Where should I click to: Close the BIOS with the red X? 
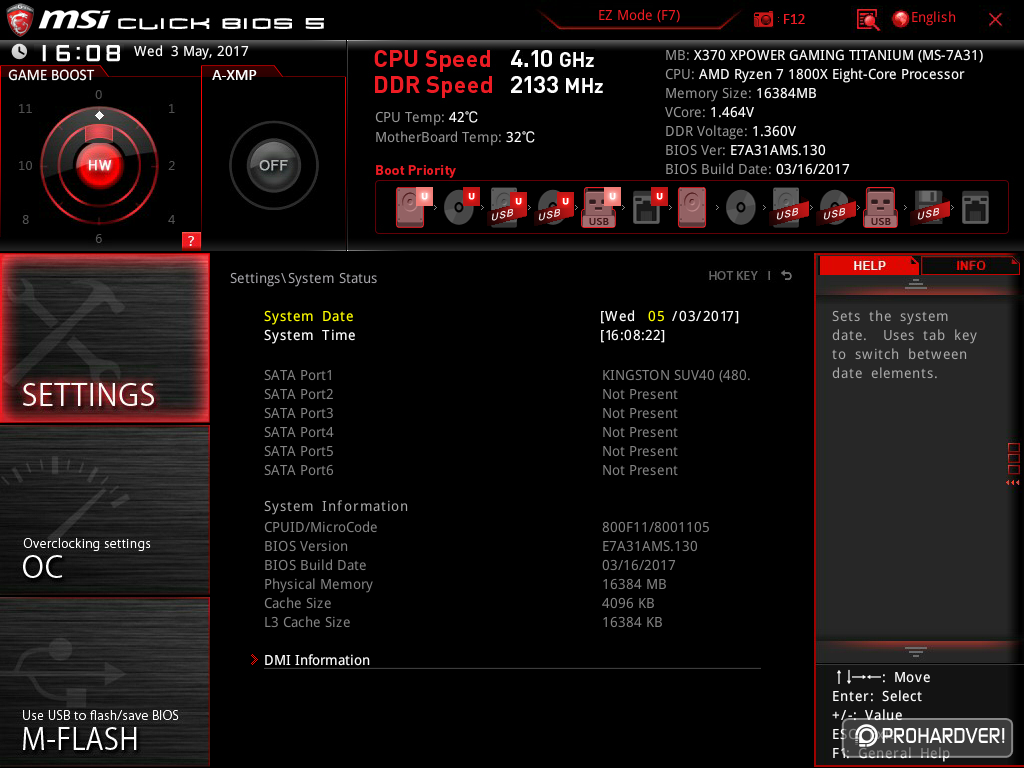click(x=995, y=20)
